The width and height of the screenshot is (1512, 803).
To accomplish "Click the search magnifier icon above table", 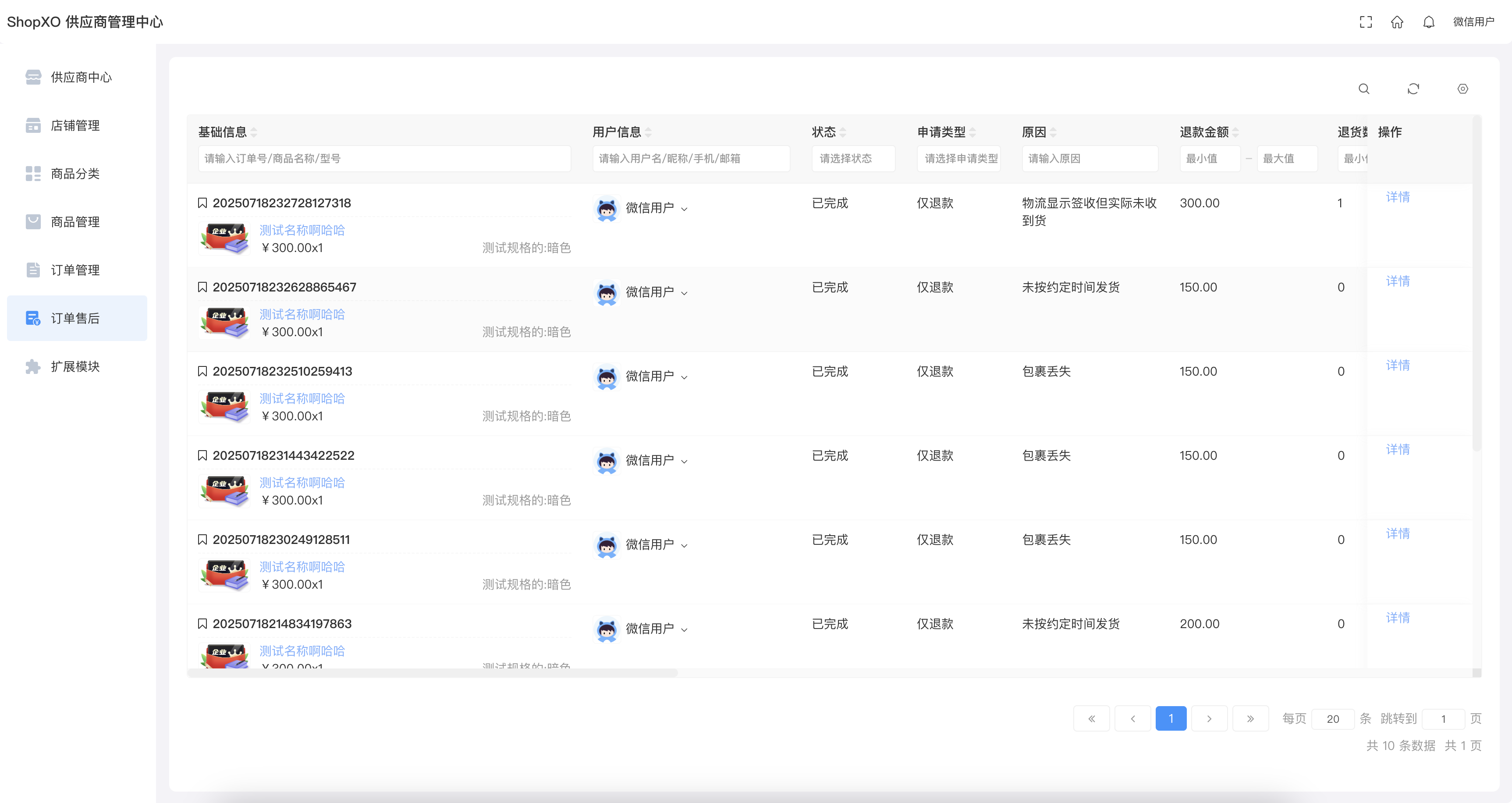I will (1363, 89).
